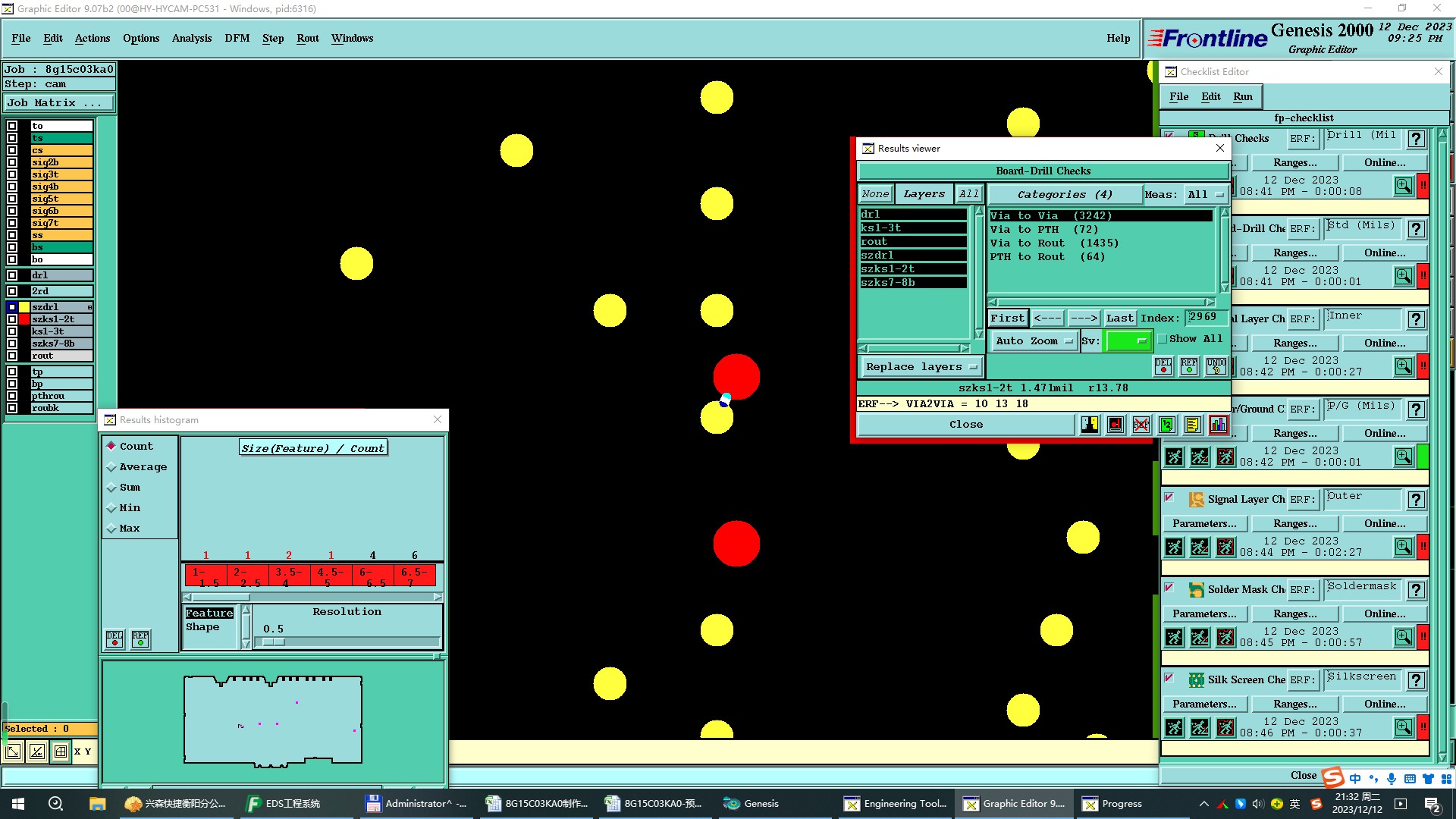Click the grid snap icon beside the X Y readout
The width and height of the screenshot is (1456, 819).
click(x=61, y=752)
